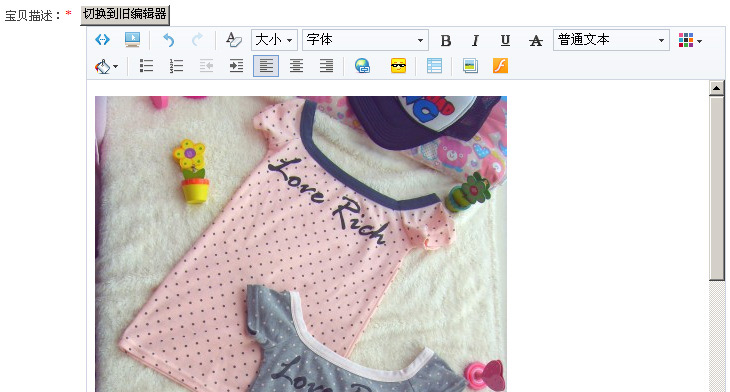The height and width of the screenshot is (392, 730).
Task: Clear formatting with the eraser icon
Action: click(234, 40)
